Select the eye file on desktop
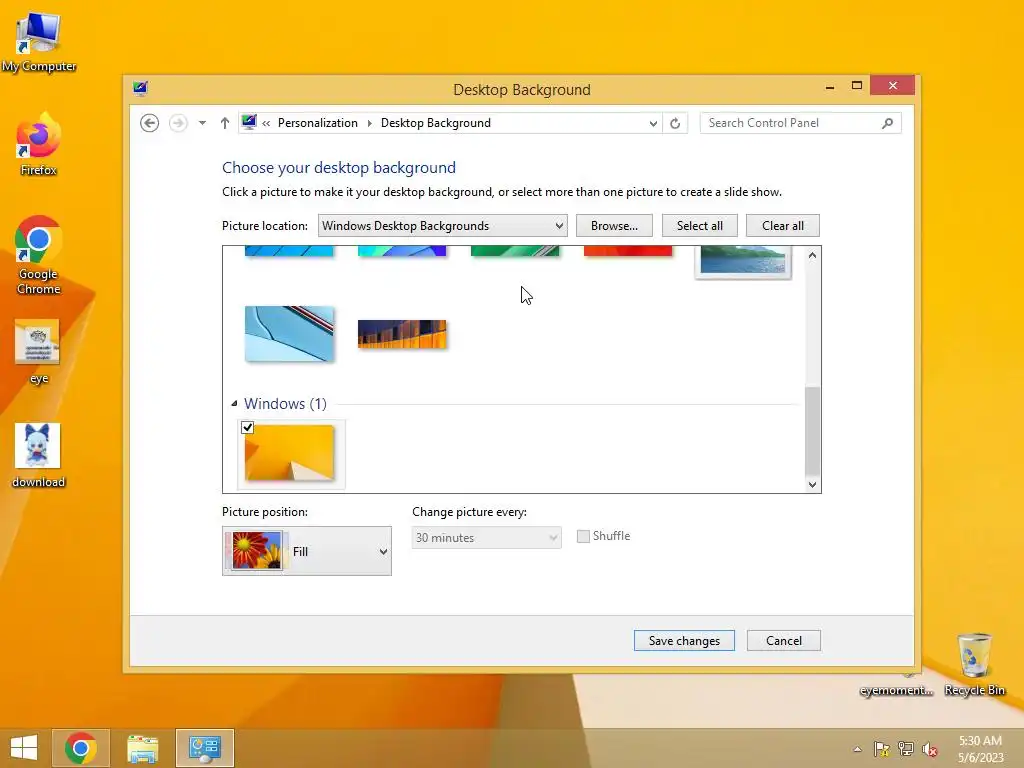 (x=38, y=351)
